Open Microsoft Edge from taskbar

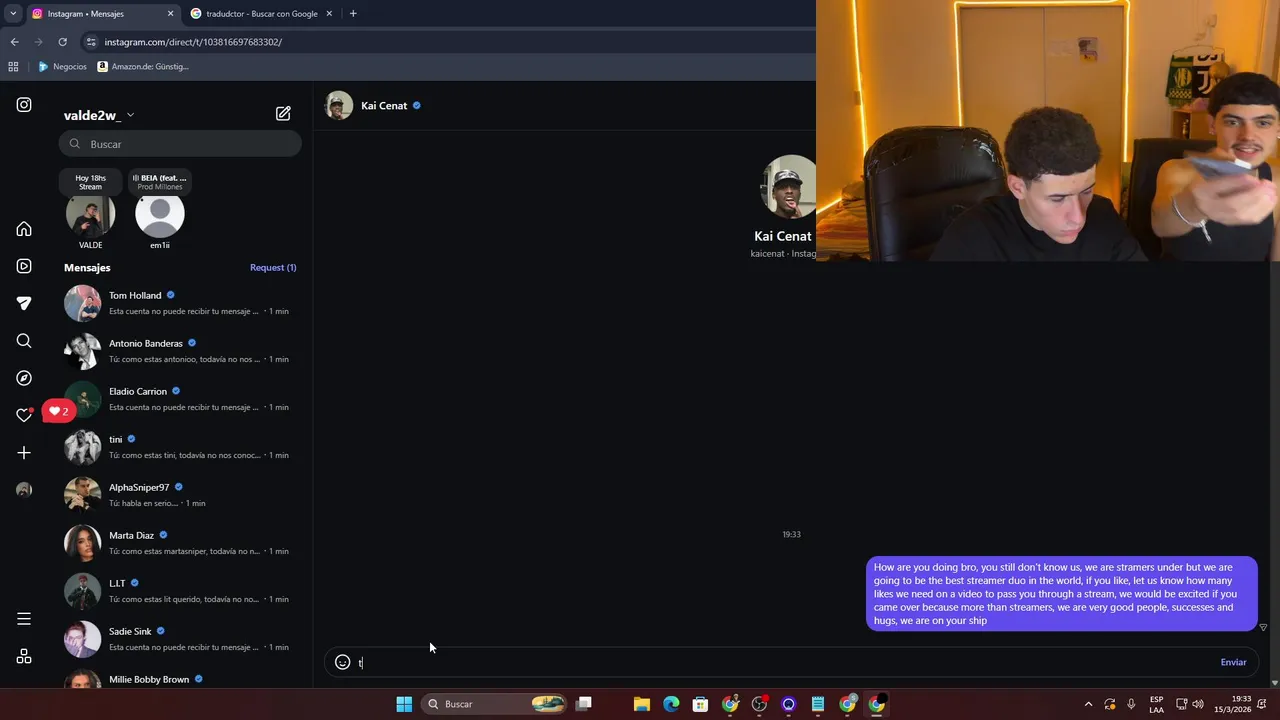coord(671,704)
